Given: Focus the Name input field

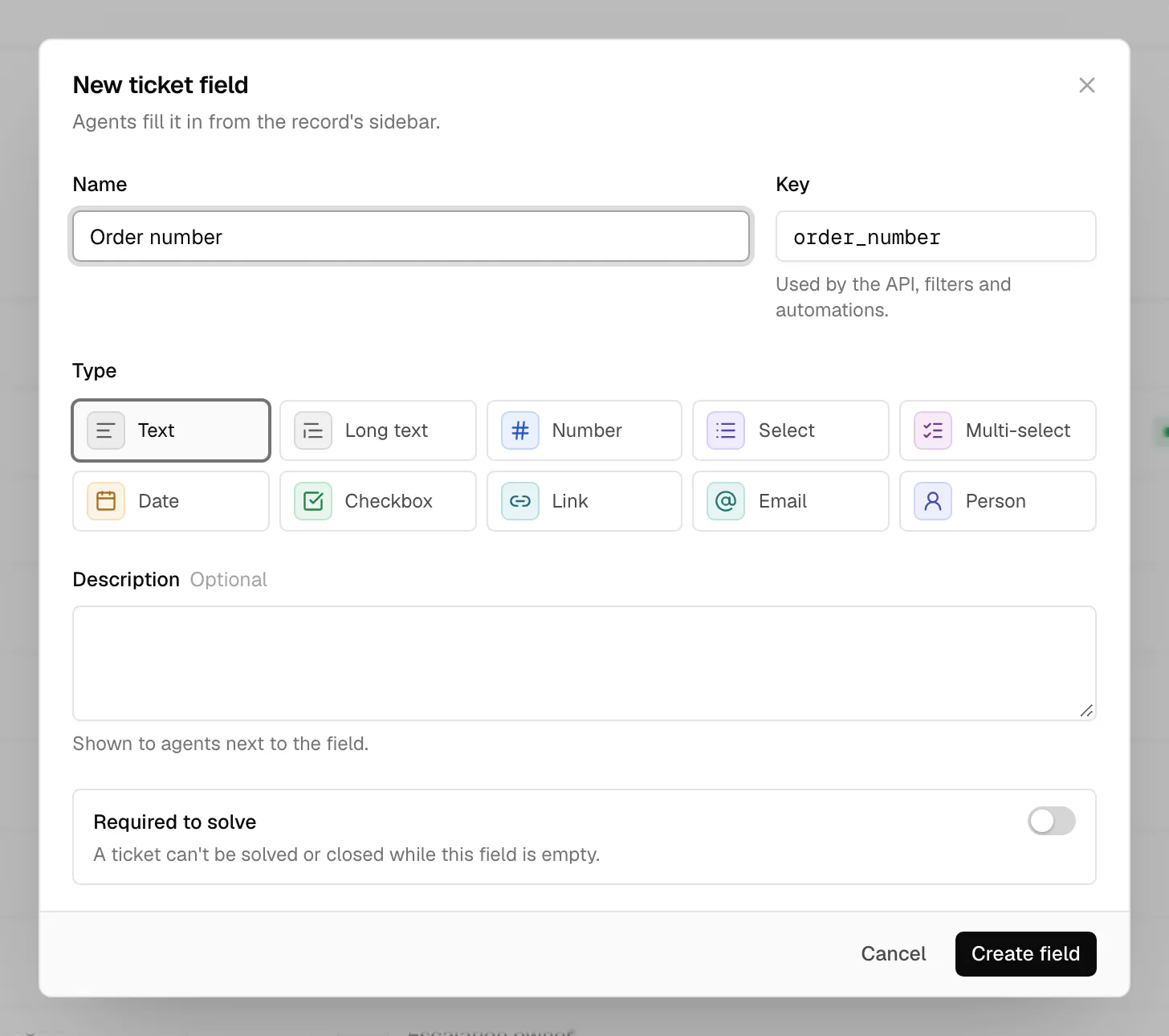Looking at the screenshot, I should [x=411, y=236].
